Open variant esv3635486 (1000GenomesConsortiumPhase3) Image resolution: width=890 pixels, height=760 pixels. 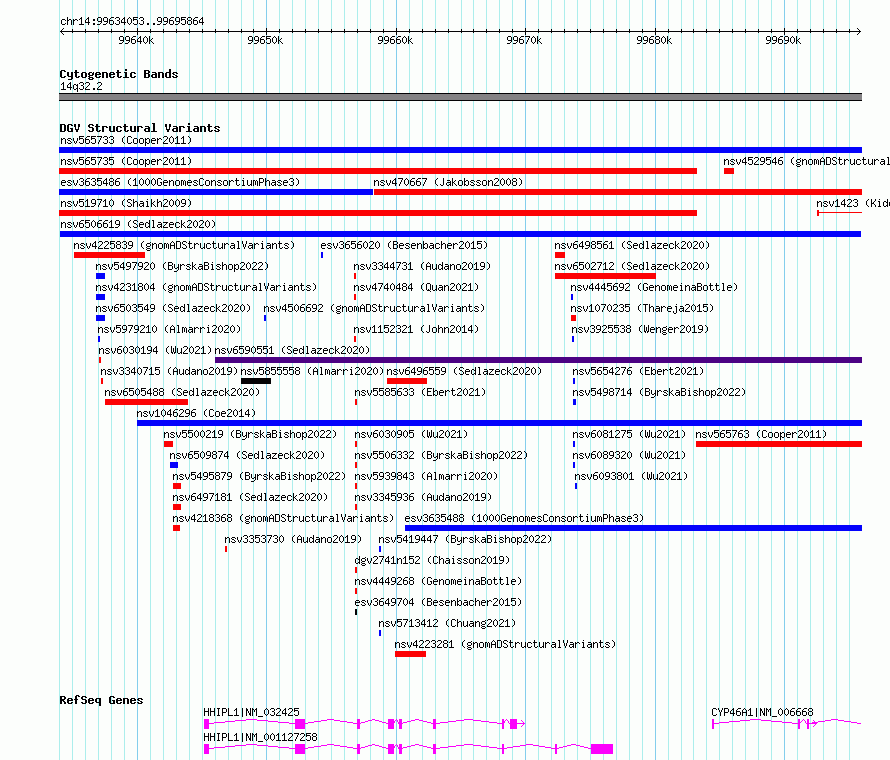(x=180, y=182)
